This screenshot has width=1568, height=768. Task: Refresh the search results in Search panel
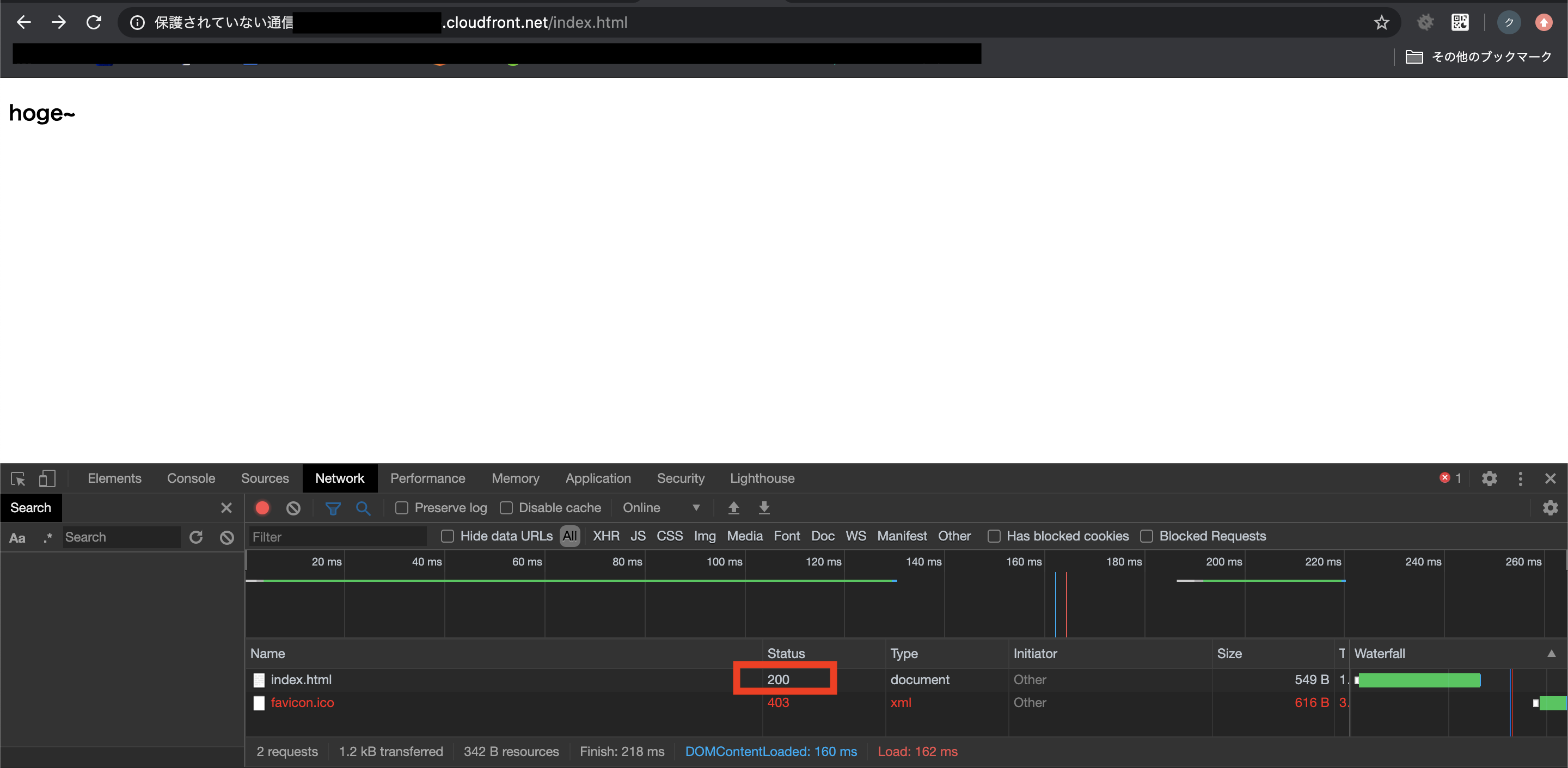click(196, 537)
